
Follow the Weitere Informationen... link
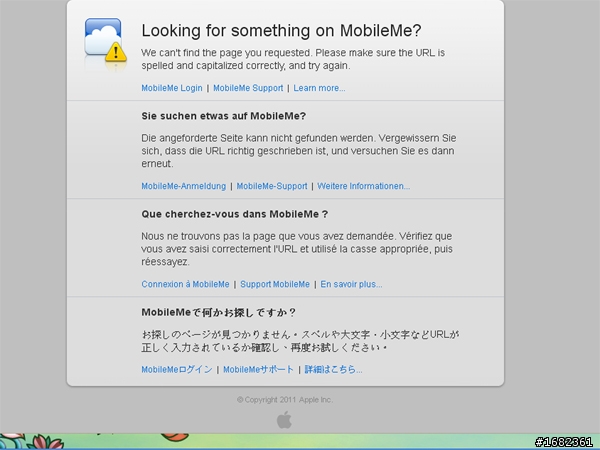tap(364, 186)
